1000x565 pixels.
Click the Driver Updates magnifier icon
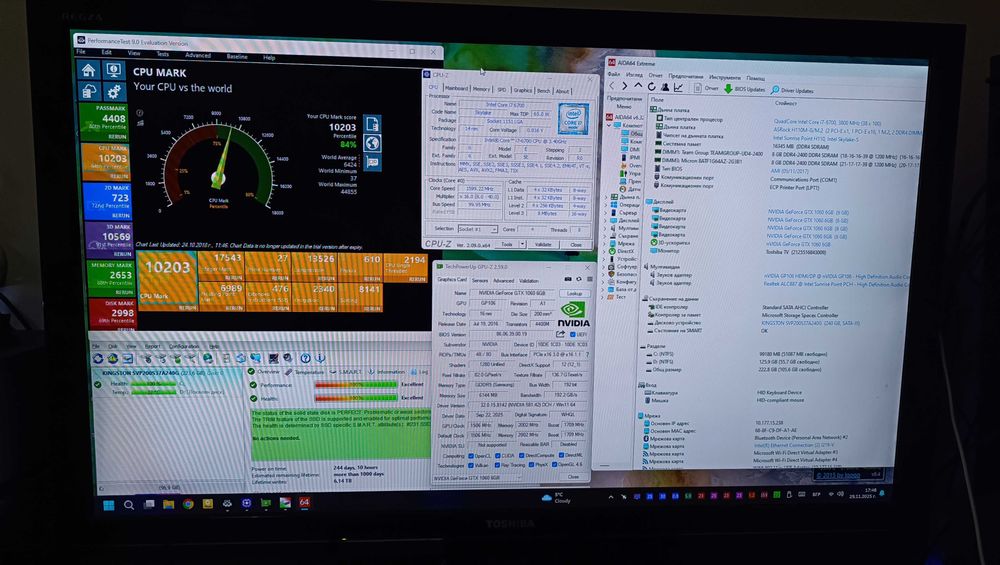click(775, 91)
